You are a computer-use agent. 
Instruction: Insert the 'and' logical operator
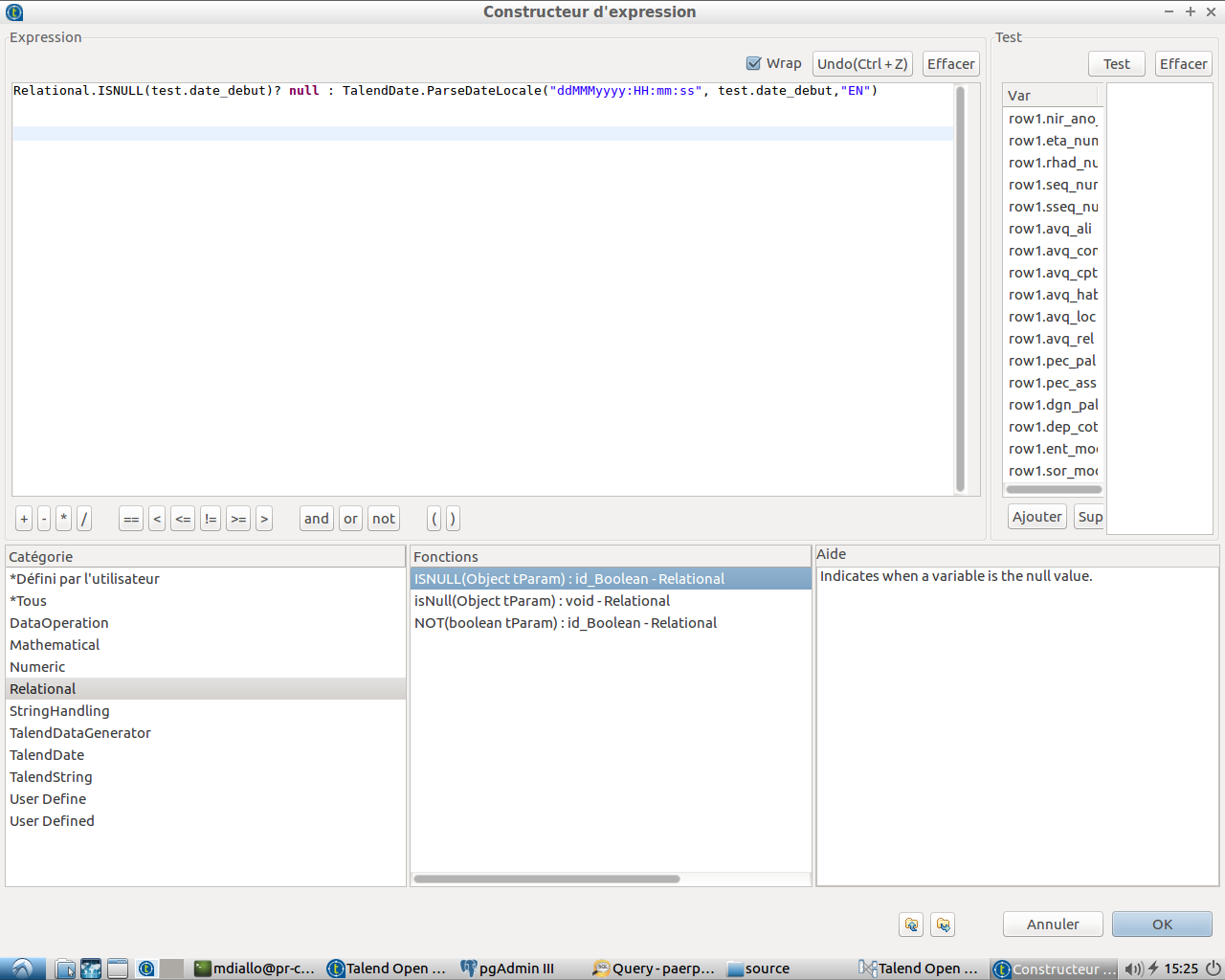coord(317,519)
